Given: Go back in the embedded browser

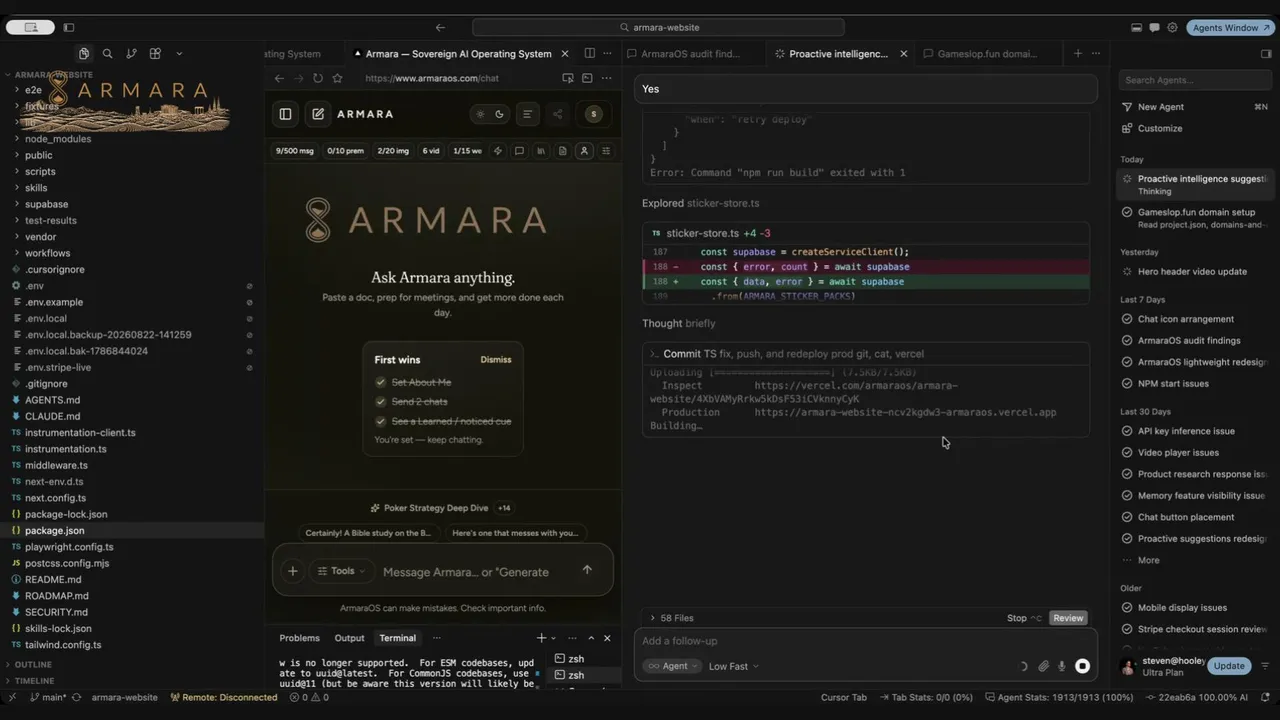Looking at the screenshot, I should coord(279,78).
